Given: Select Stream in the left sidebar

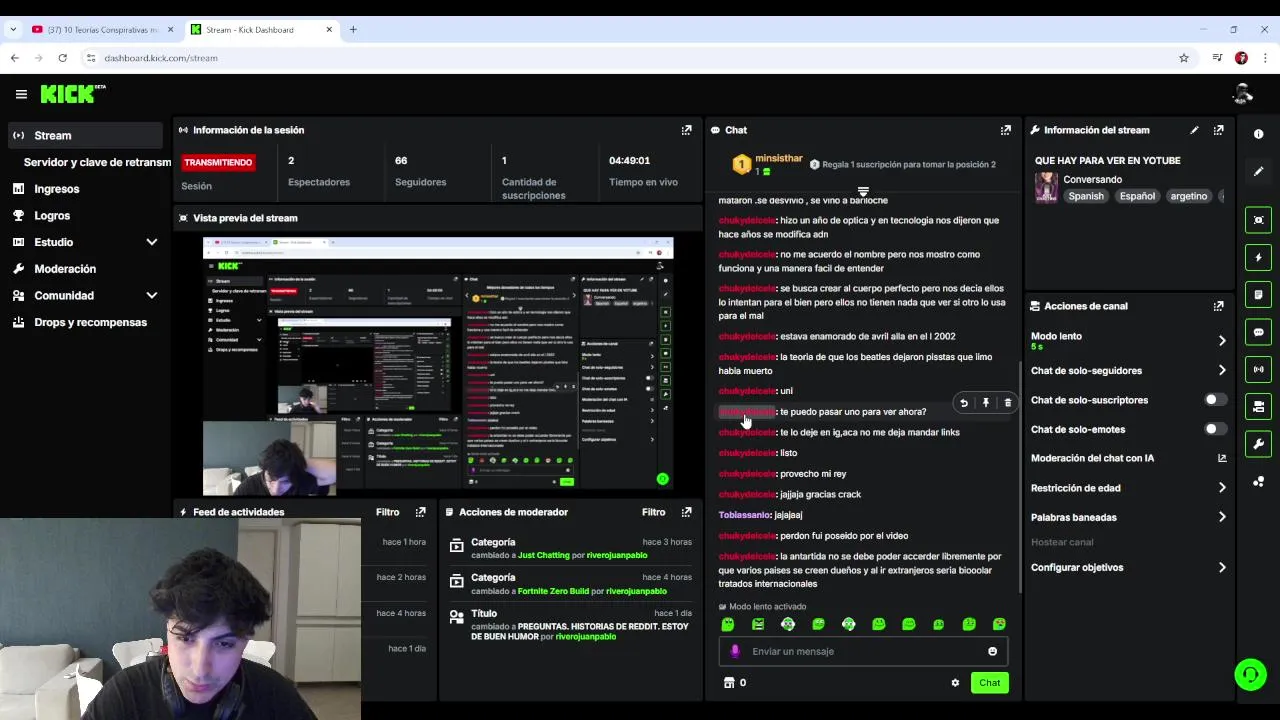Looking at the screenshot, I should (x=84, y=135).
